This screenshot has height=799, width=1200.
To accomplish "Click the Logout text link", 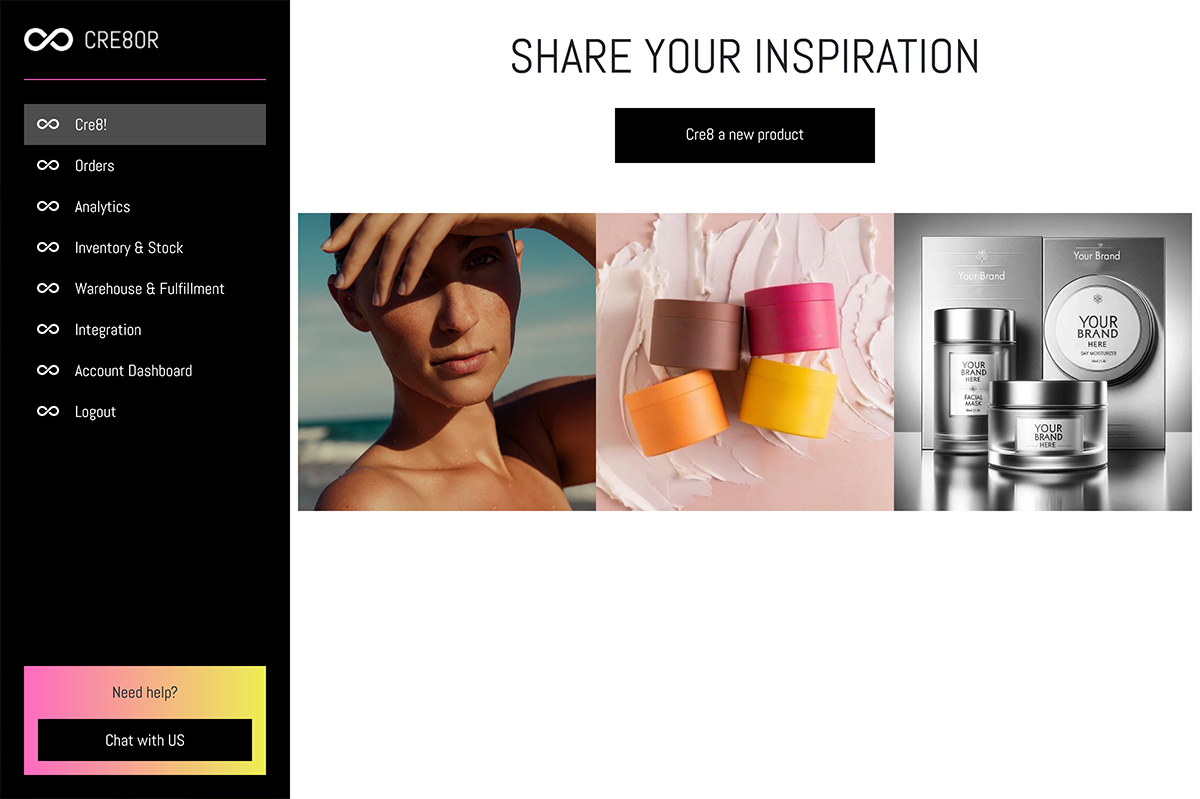I will [x=95, y=412].
